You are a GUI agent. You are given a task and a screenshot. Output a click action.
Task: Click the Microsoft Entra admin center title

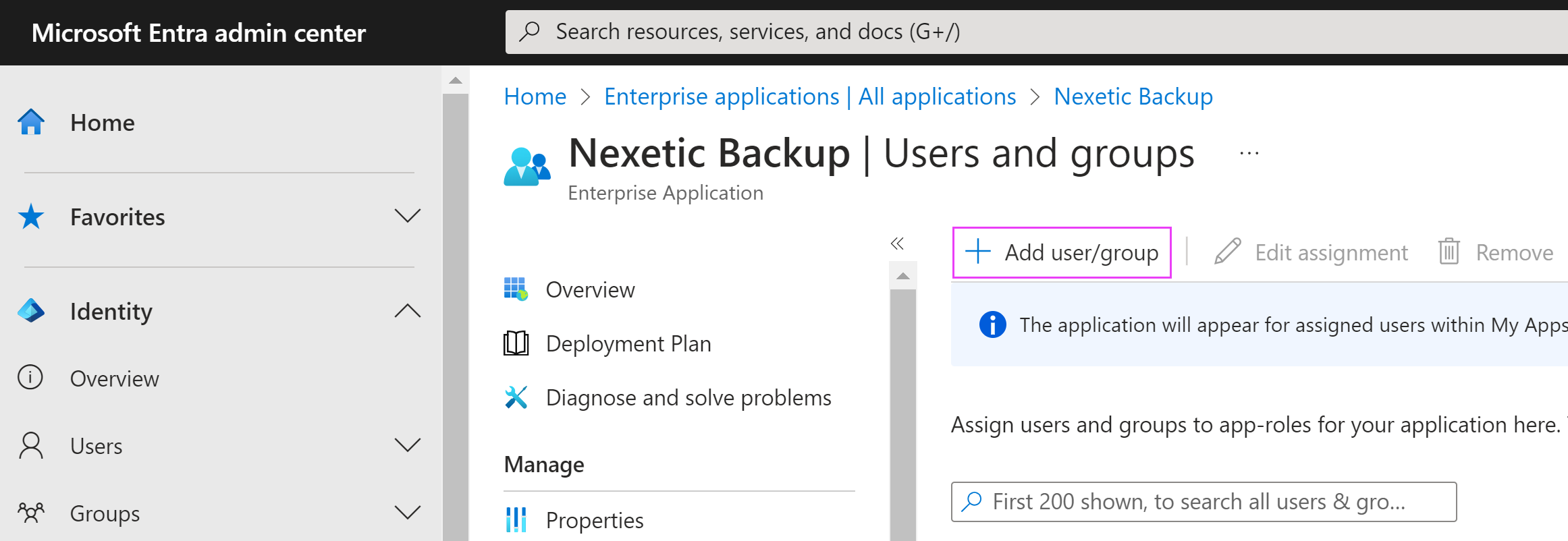tap(198, 32)
